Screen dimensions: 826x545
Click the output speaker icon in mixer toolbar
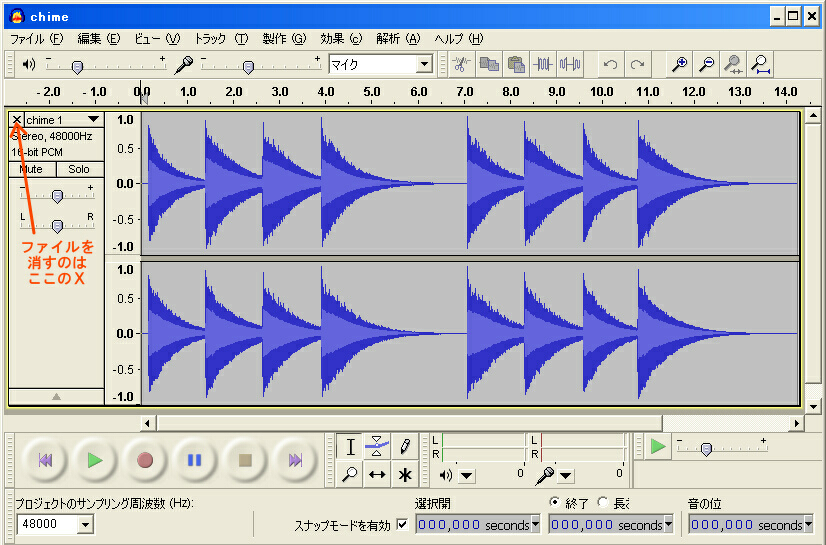28,64
